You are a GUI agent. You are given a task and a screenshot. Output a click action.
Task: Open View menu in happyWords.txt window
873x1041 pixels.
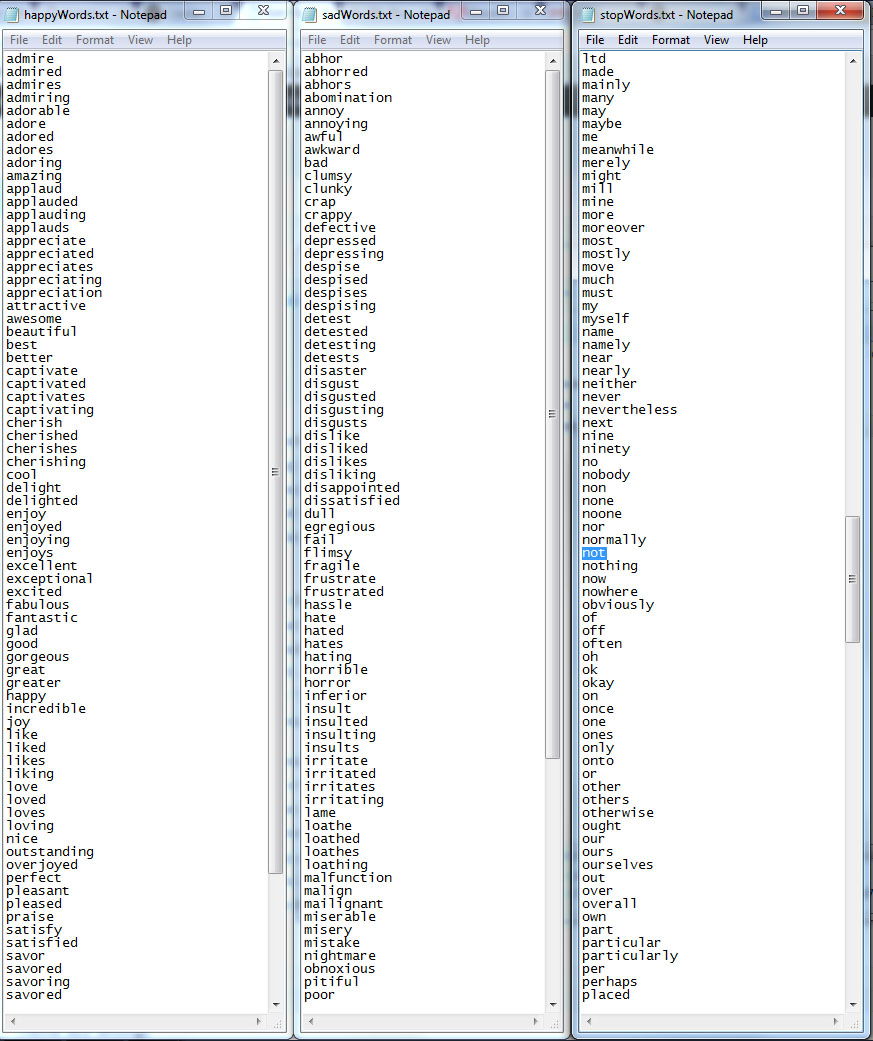pos(140,40)
